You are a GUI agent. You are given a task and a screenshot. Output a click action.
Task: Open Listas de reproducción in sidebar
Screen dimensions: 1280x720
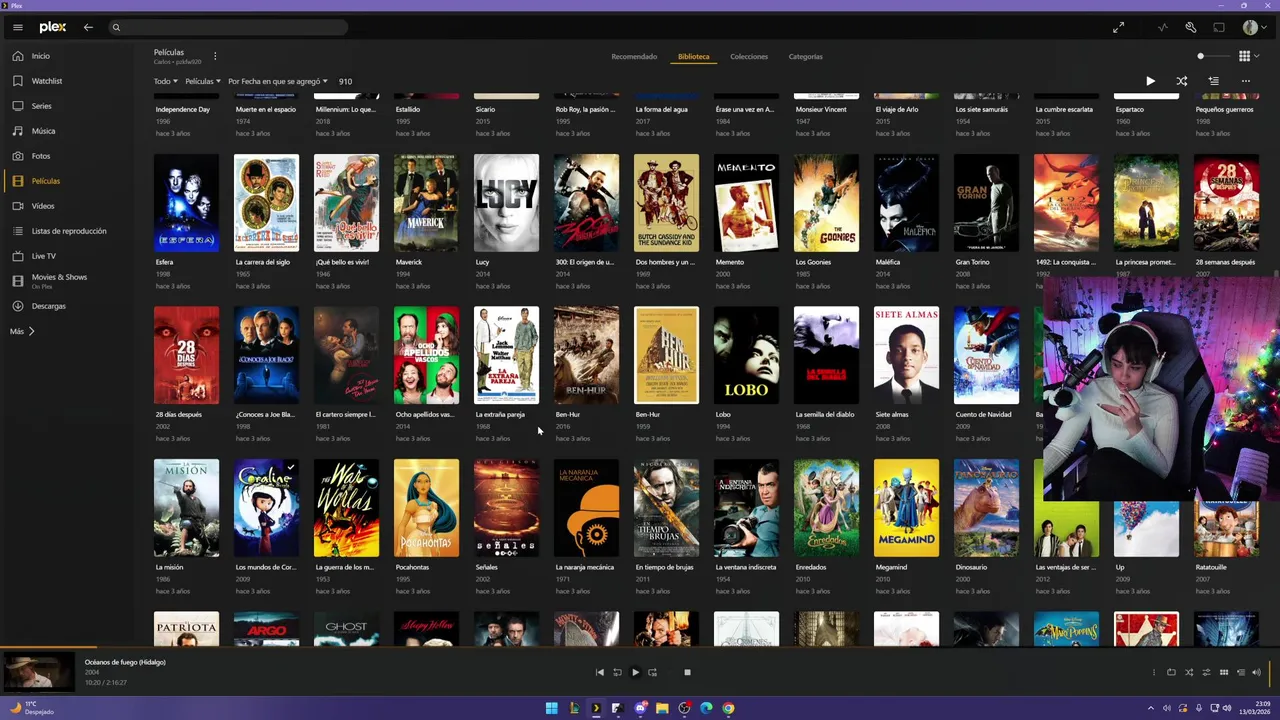pos(67,231)
